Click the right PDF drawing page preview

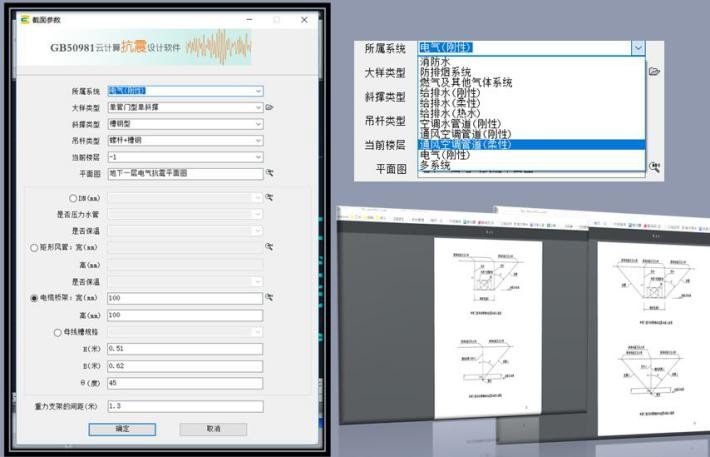(x=653, y=339)
